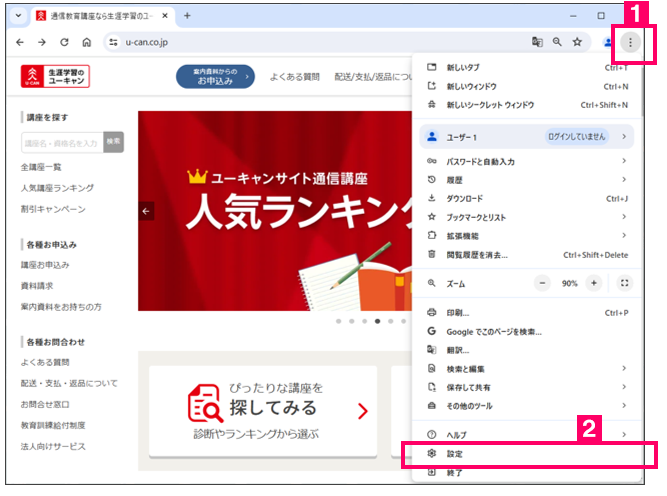Image resolution: width=667 pixels, height=496 pixels.
Task: Click the 検索 button in the sidebar
Action: point(113,142)
